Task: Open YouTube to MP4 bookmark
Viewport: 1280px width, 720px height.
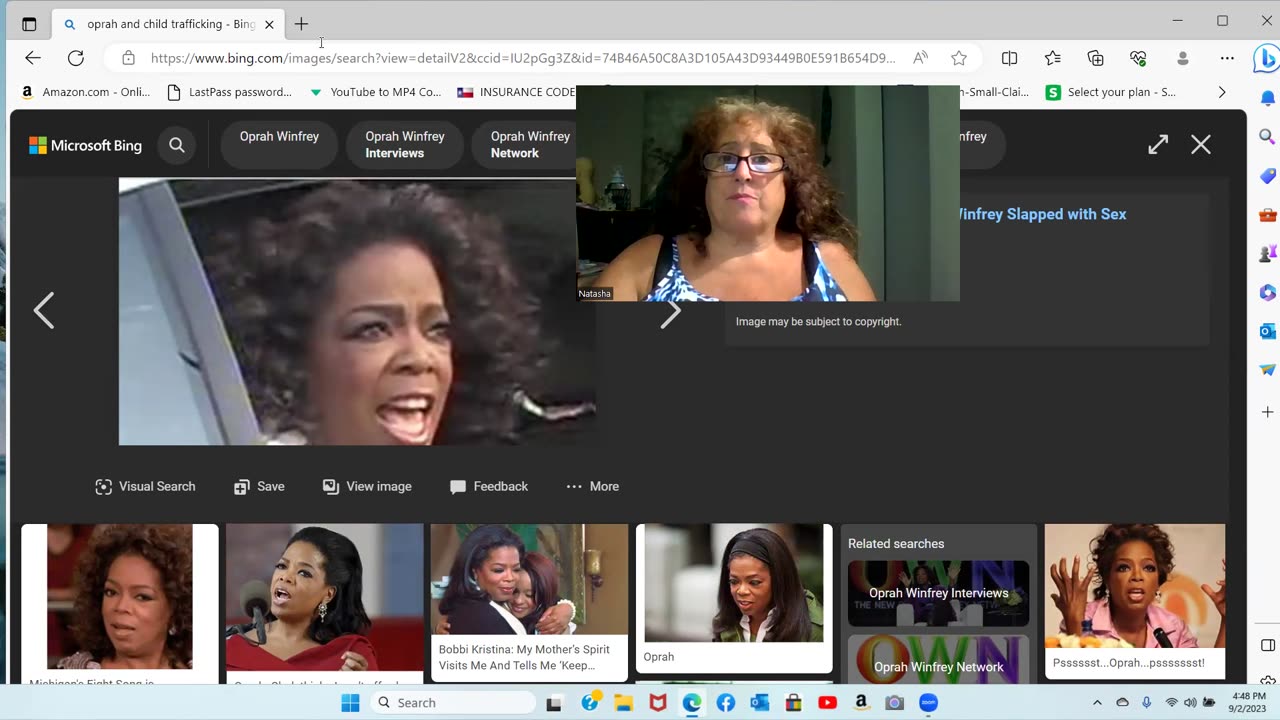Action: point(375,92)
